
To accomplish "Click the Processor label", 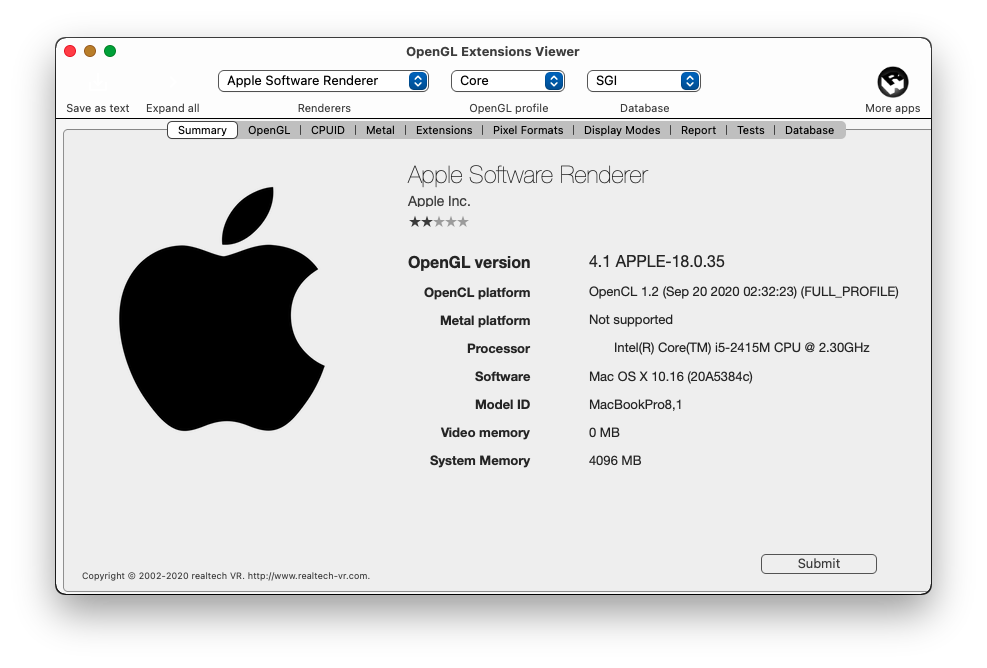I will (499, 349).
